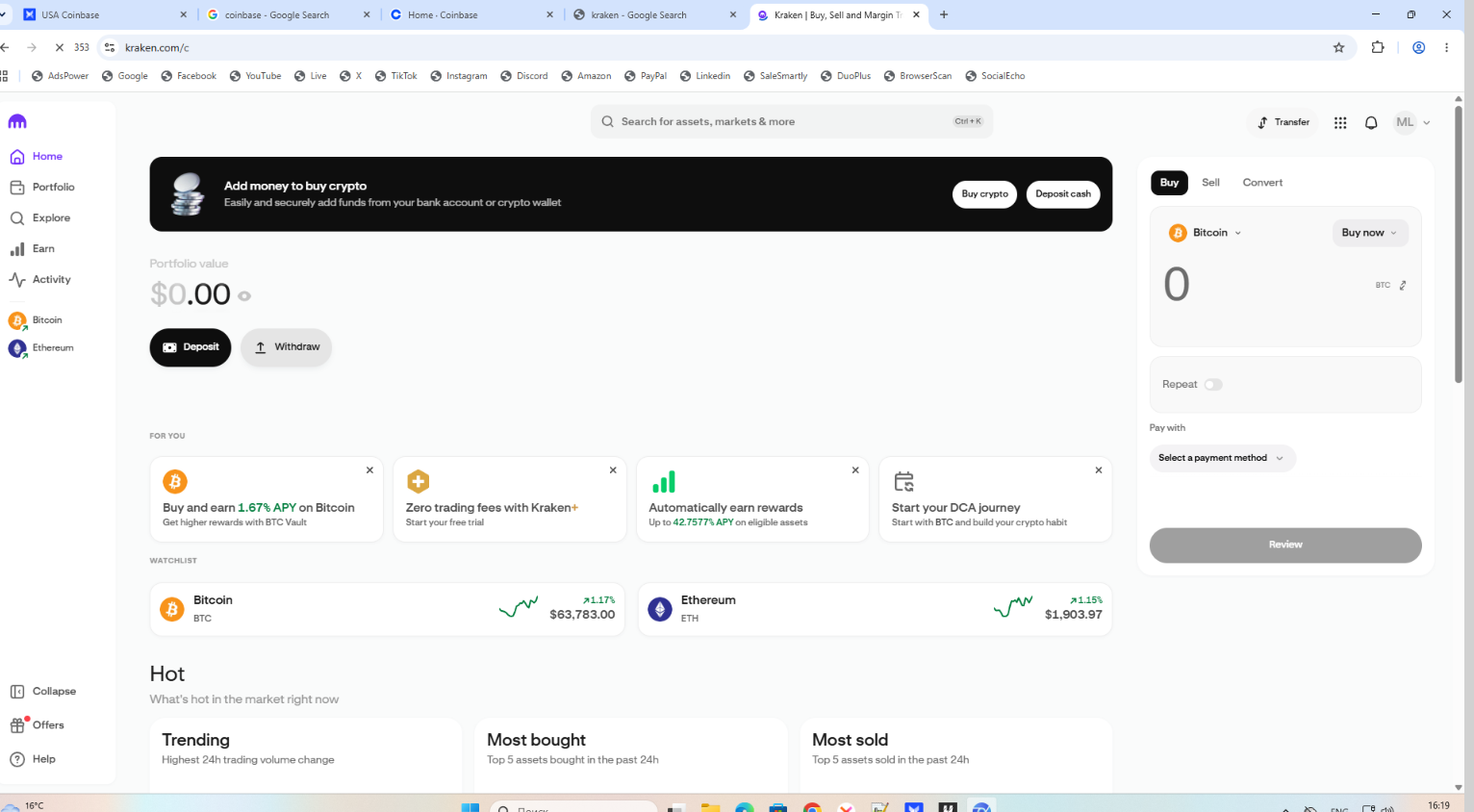Switch to the Convert tab

click(1262, 183)
